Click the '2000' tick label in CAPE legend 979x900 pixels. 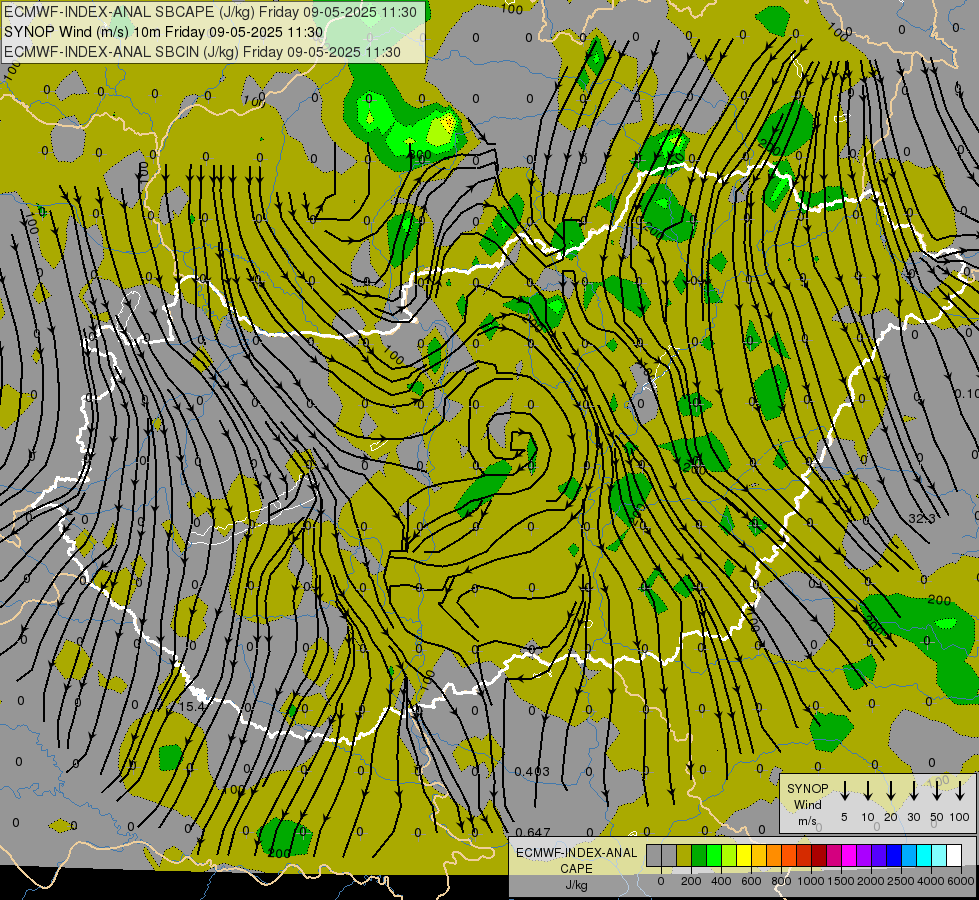(871, 881)
